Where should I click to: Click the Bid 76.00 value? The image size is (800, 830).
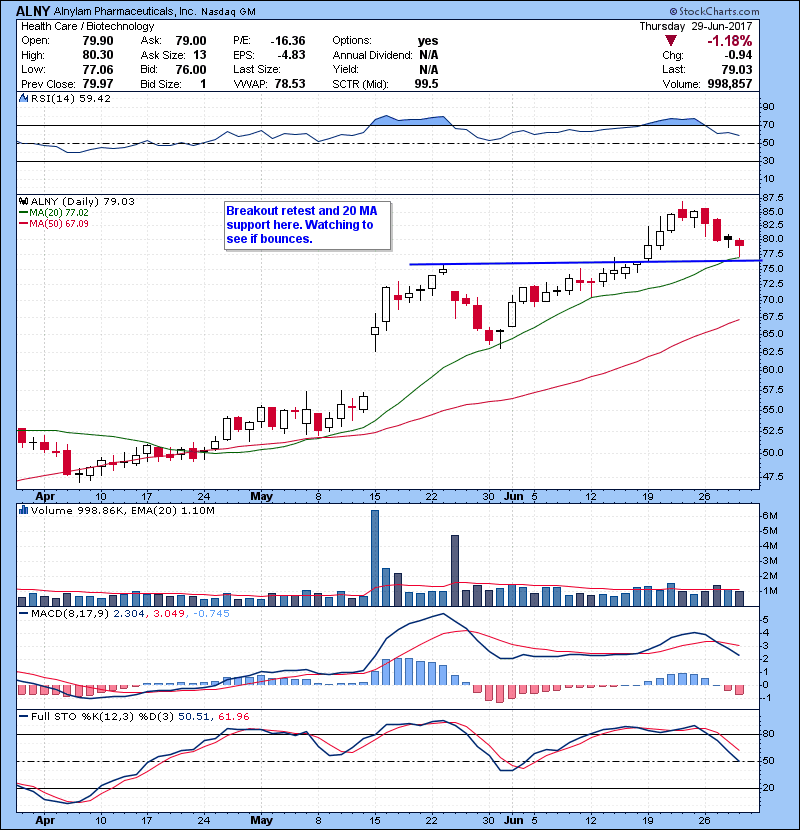tap(191, 69)
